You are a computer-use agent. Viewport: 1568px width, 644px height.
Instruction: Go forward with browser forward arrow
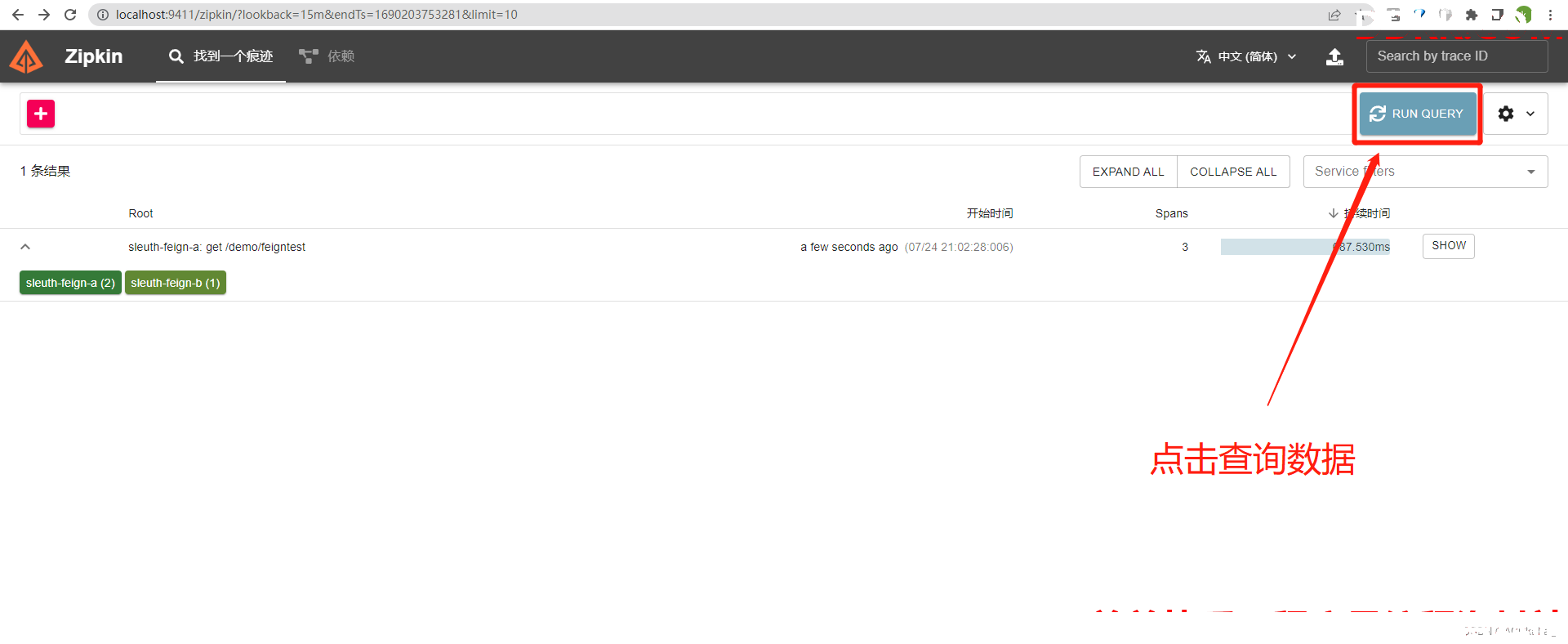44,15
